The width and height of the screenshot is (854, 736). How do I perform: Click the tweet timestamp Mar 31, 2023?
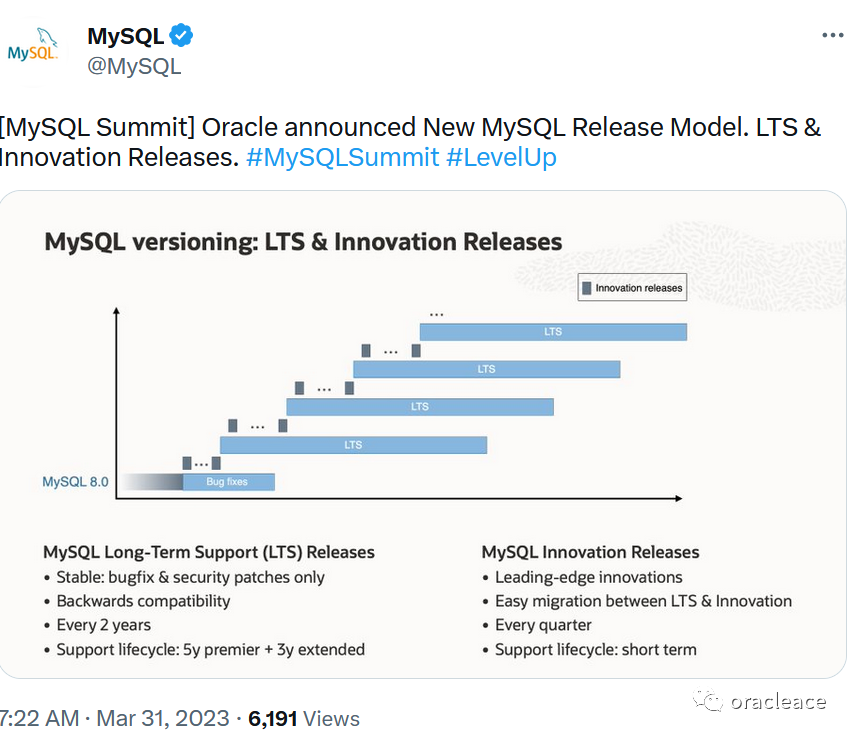pyautogui.click(x=162, y=718)
